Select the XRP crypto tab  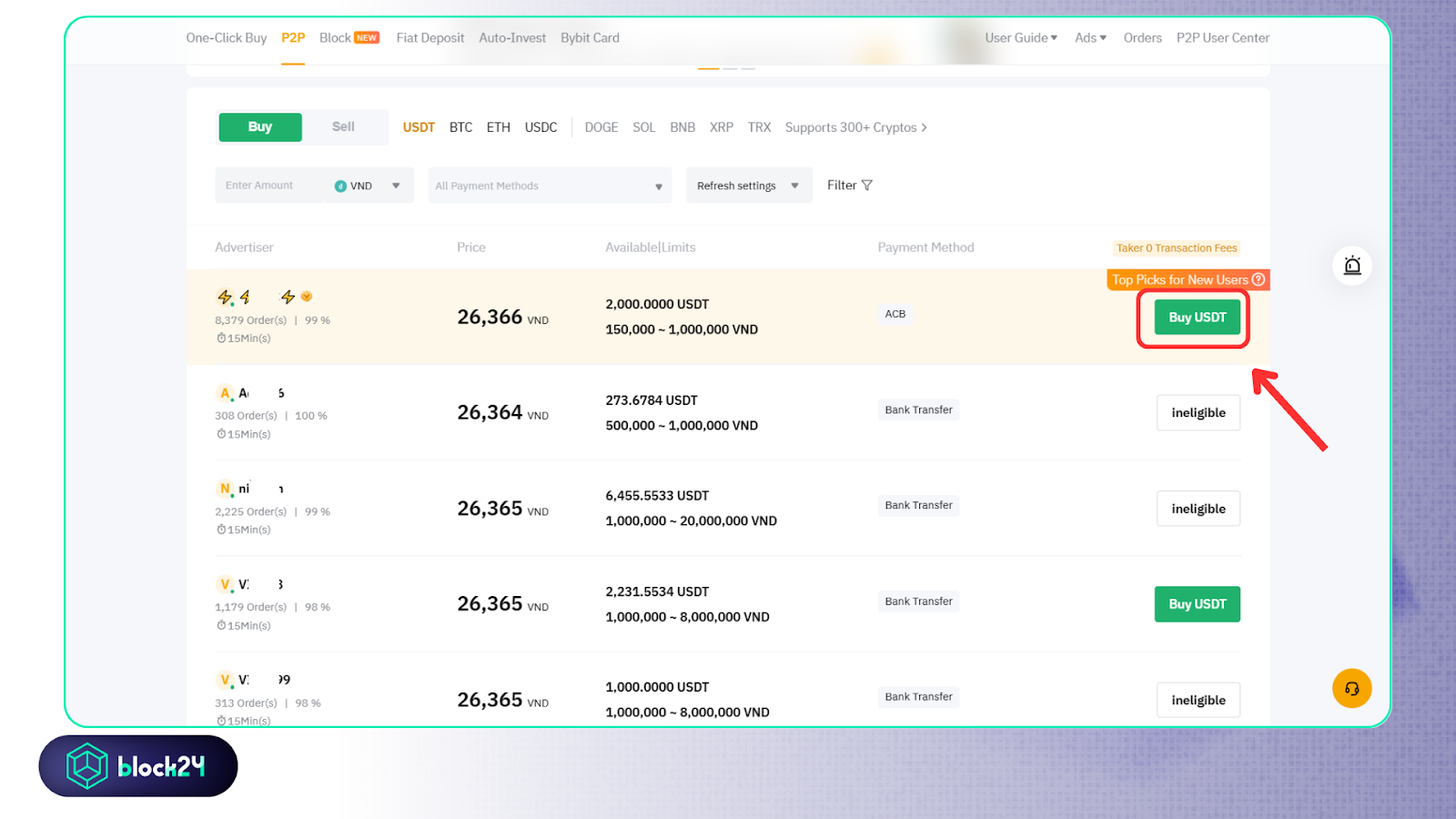pos(722,127)
